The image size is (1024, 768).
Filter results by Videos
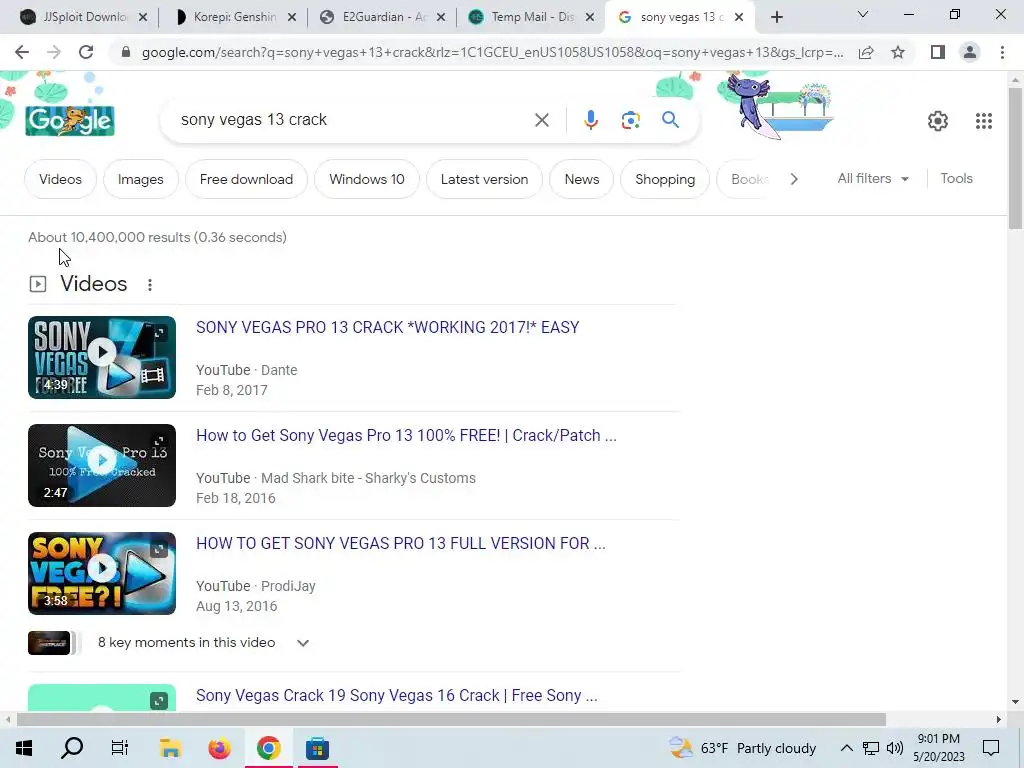tap(60, 179)
